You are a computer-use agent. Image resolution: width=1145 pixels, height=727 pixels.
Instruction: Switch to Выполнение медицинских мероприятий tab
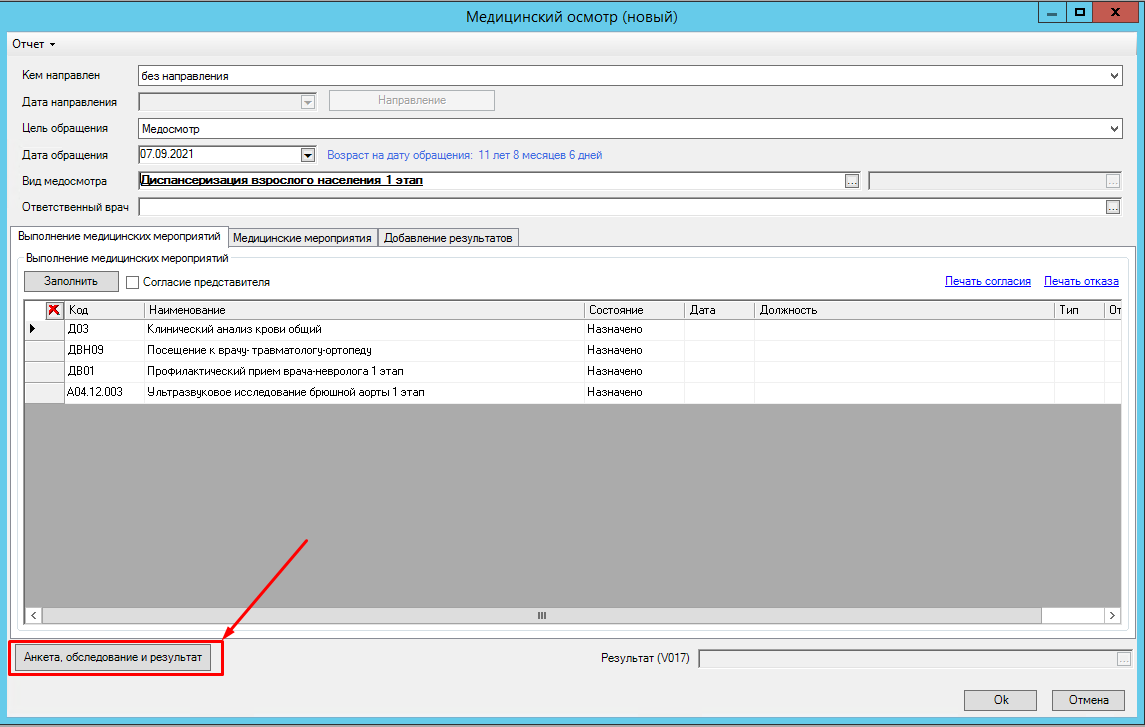[x=119, y=236]
